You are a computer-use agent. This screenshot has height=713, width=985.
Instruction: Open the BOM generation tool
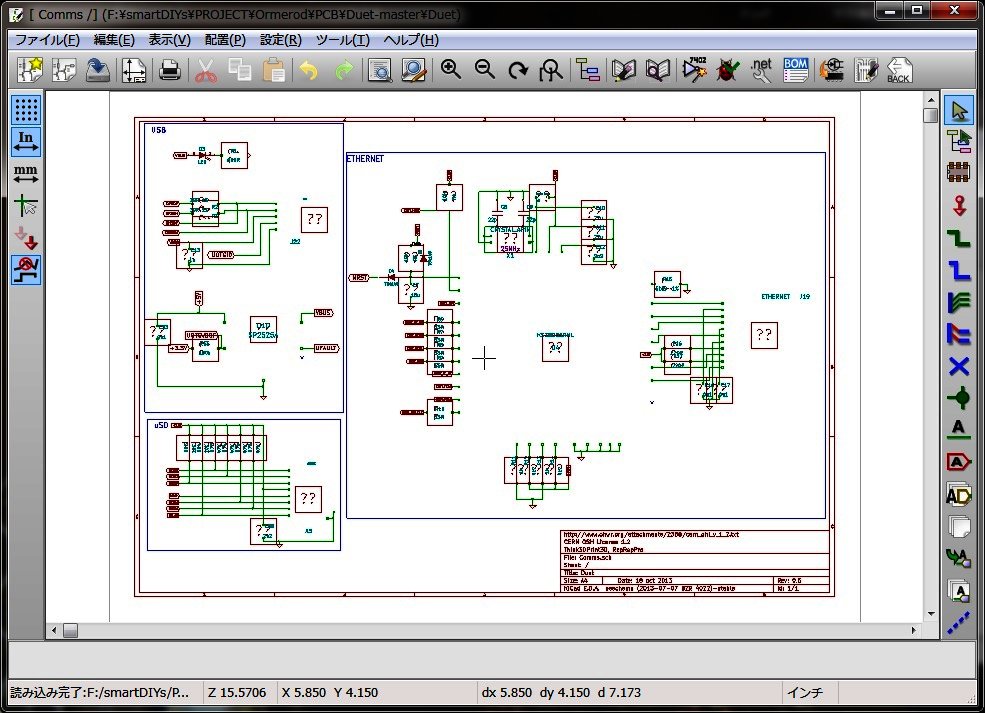tap(795, 70)
